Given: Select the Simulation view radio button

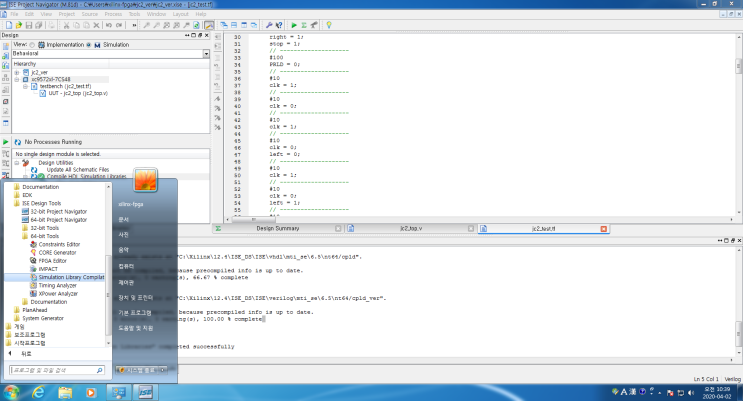Looking at the screenshot, I should click(x=89, y=45).
